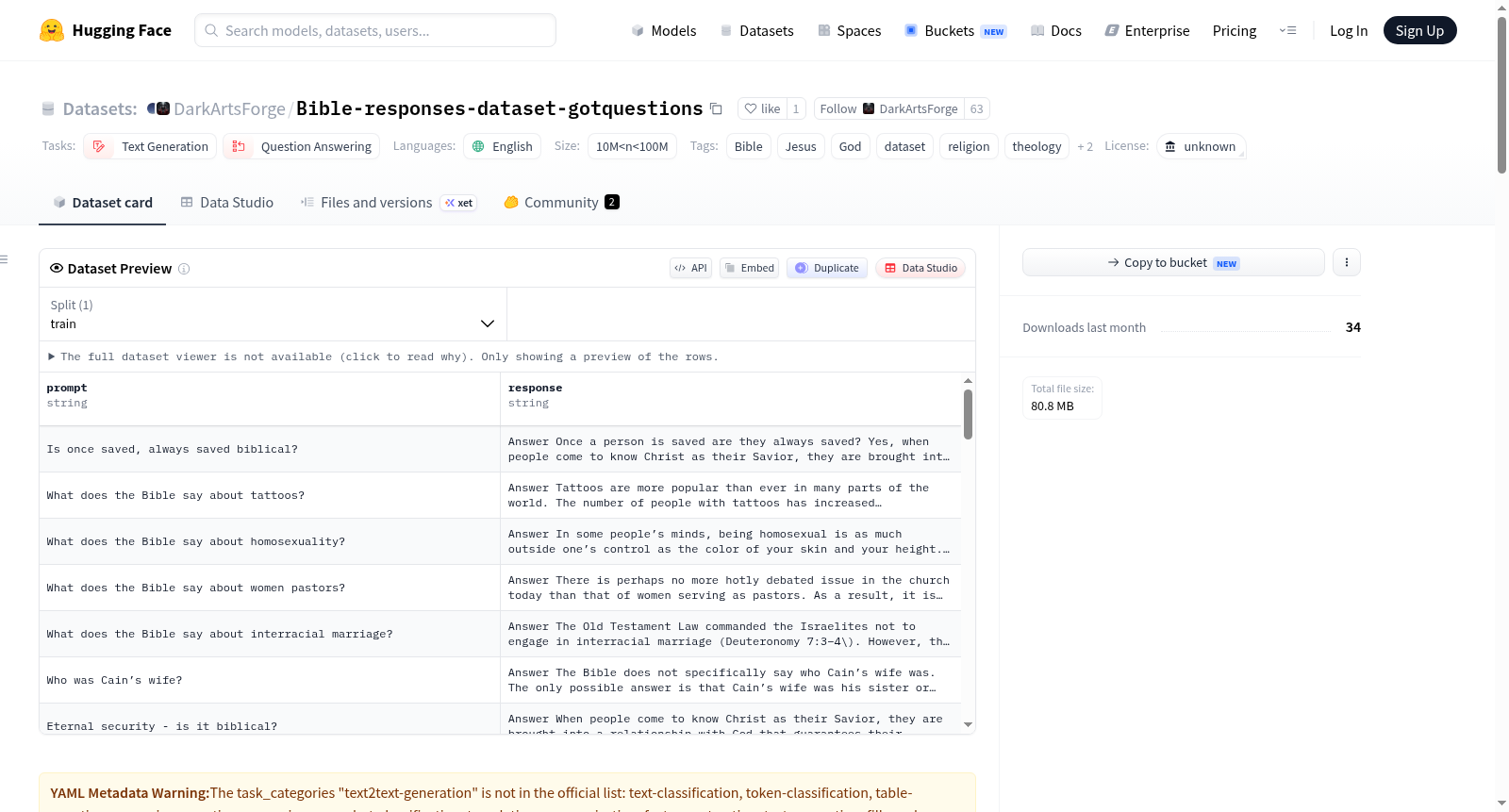
Task: Click the Embed button
Action: (750, 268)
